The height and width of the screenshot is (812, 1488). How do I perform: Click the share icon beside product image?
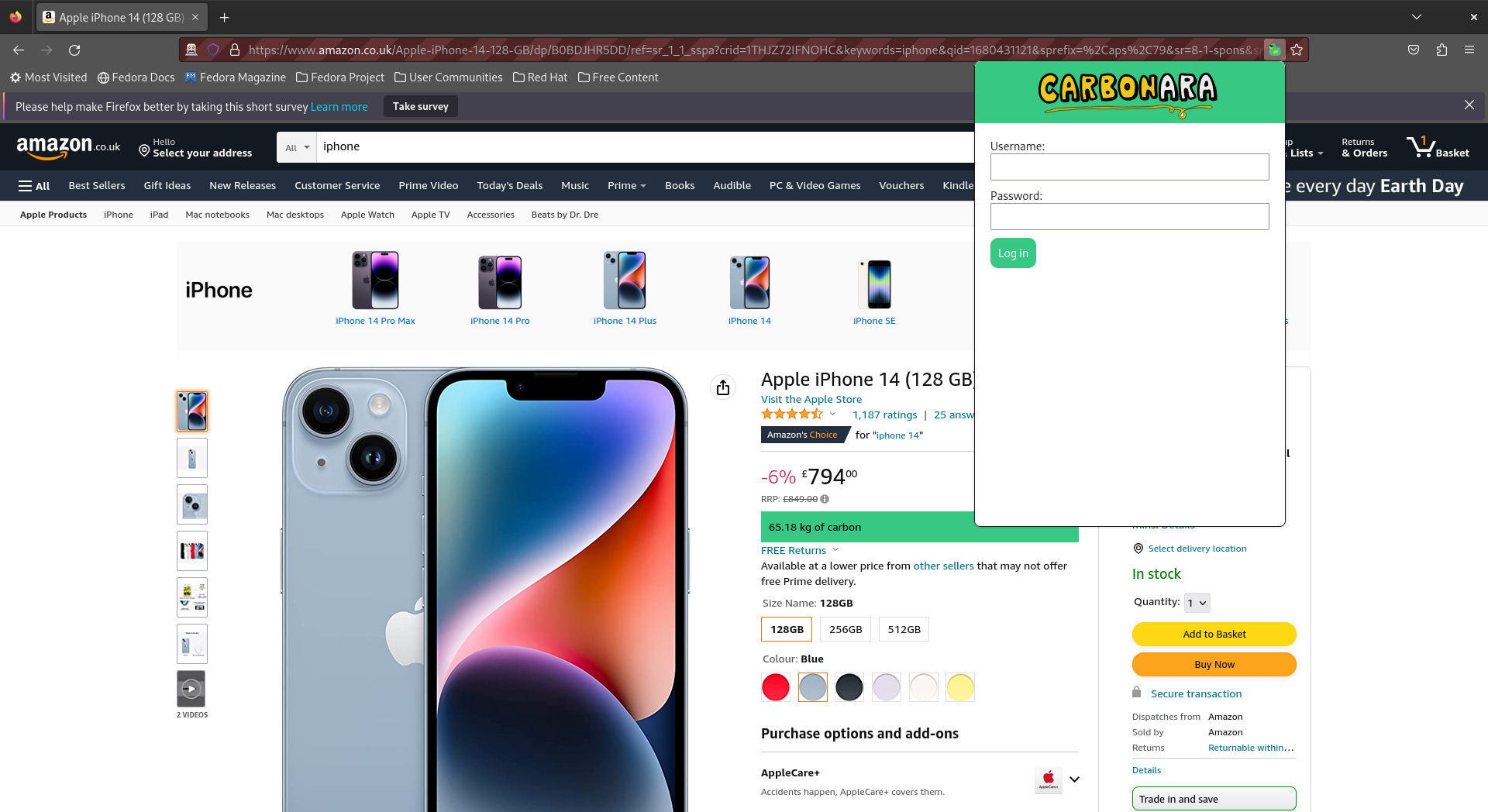pyautogui.click(x=722, y=387)
